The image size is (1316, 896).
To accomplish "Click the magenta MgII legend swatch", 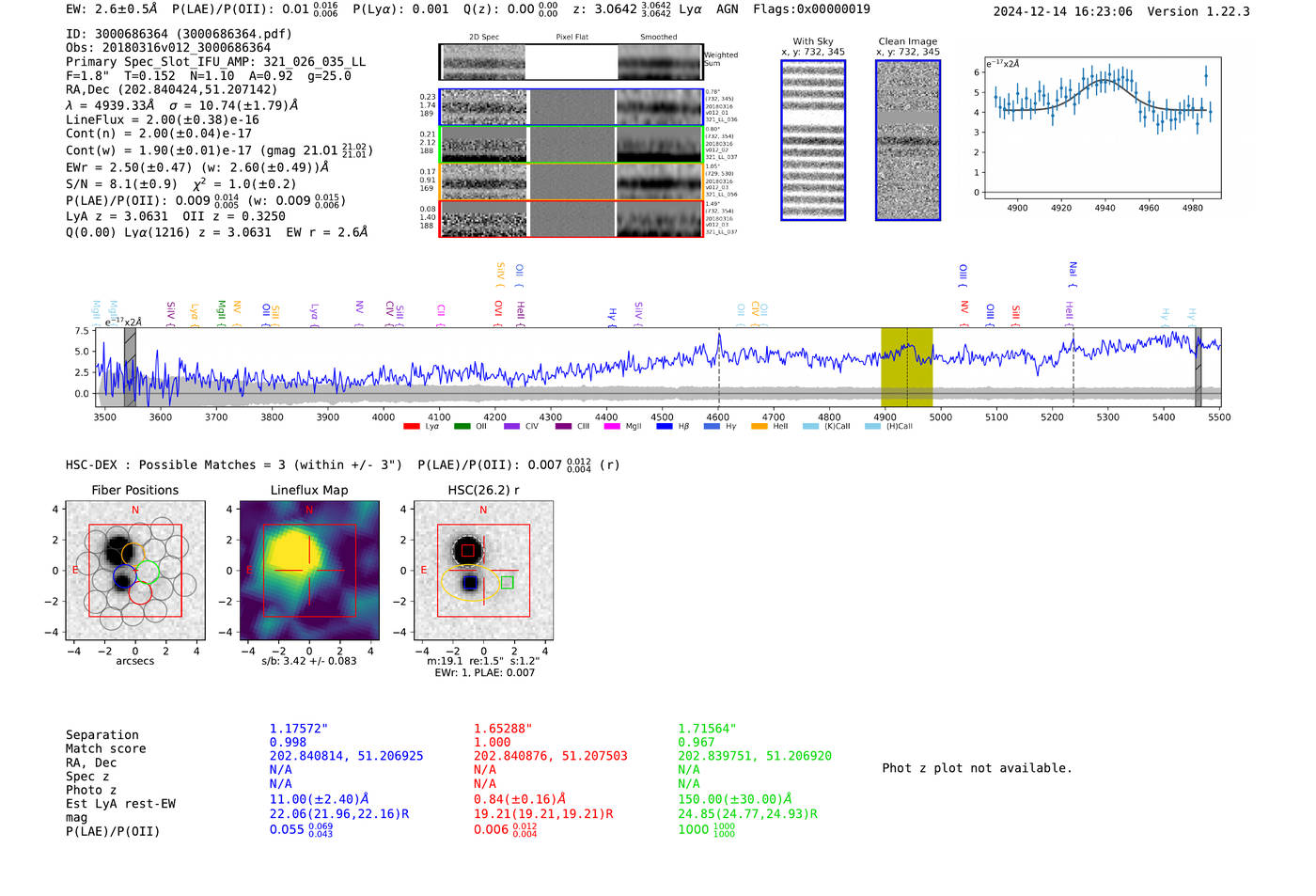I will pos(612,427).
